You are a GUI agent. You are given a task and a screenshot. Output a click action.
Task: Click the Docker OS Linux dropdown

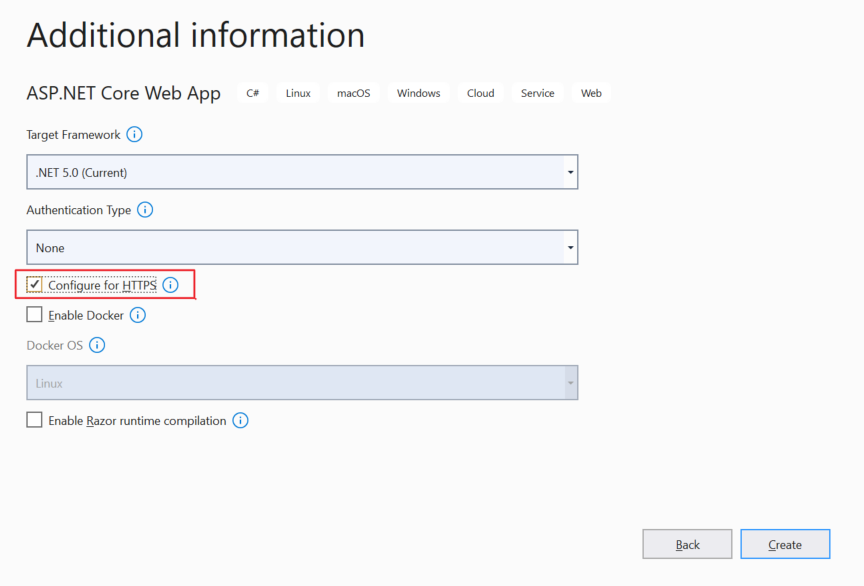point(302,383)
